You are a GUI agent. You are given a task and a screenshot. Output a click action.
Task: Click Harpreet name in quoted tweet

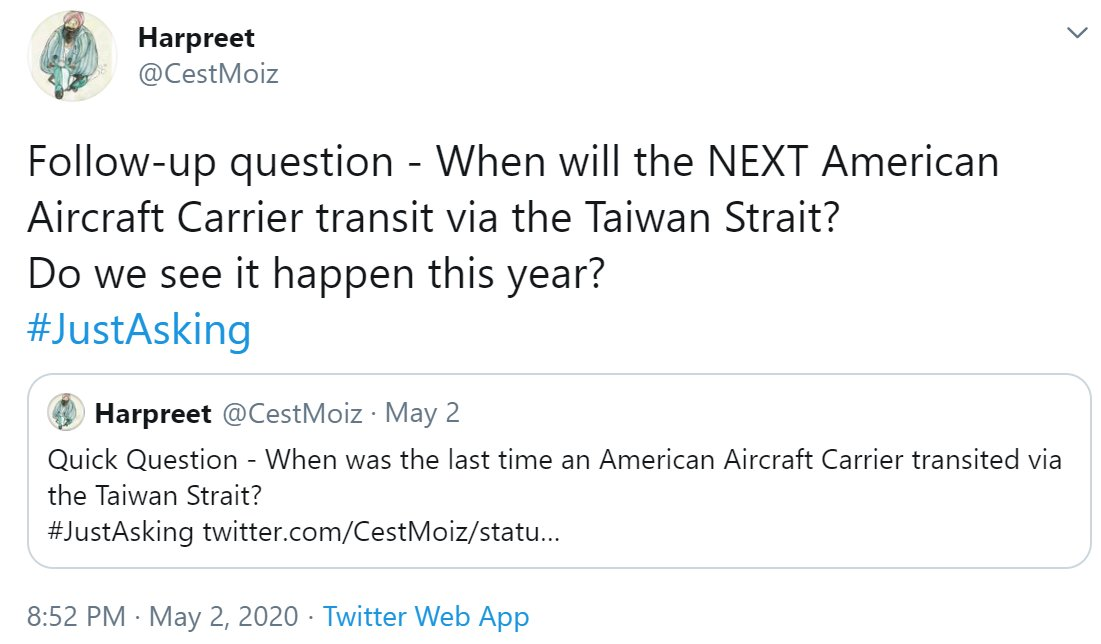pos(153,414)
